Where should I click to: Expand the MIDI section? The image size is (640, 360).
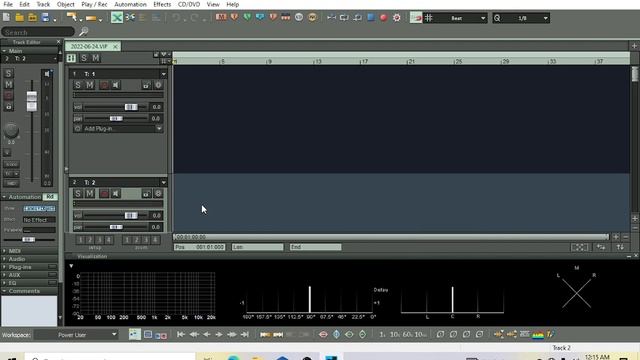pyautogui.click(x=4, y=251)
